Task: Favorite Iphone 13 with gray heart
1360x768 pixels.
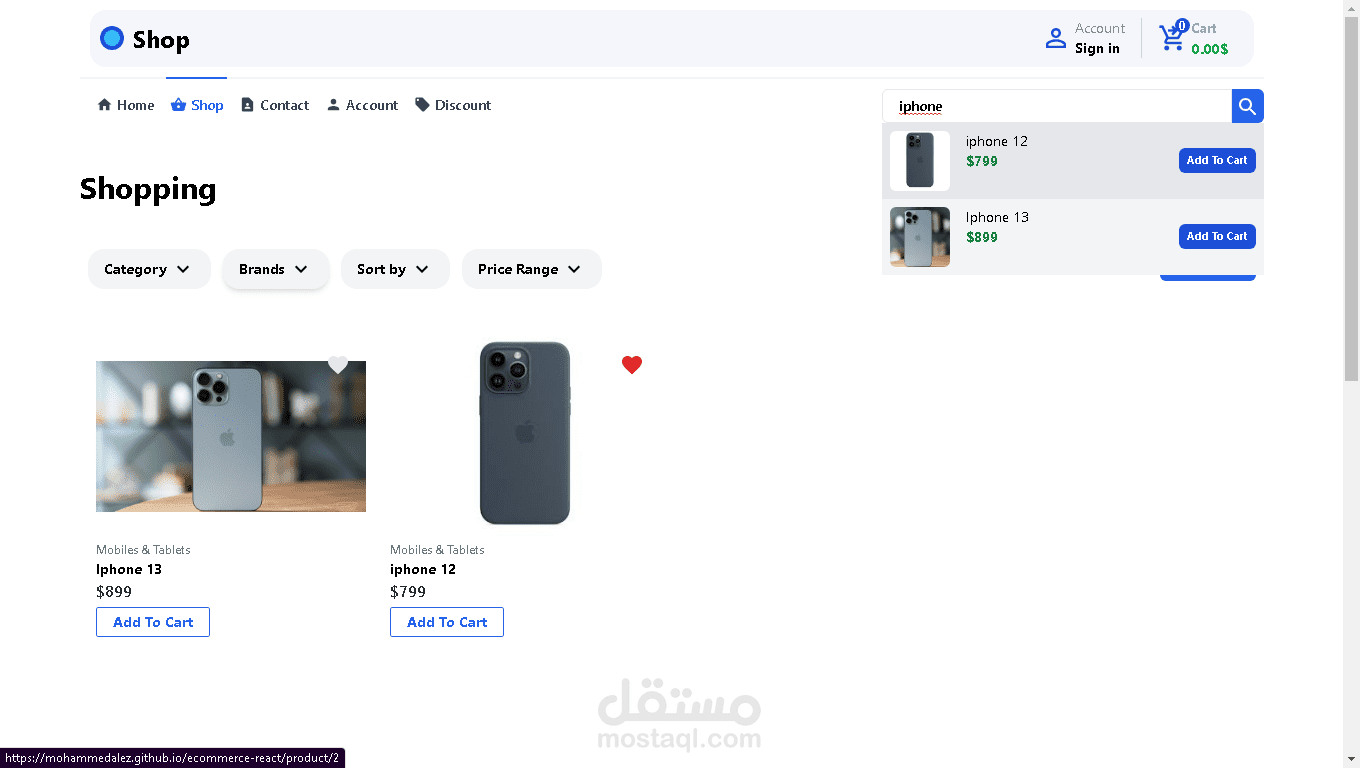Action: (338, 365)
